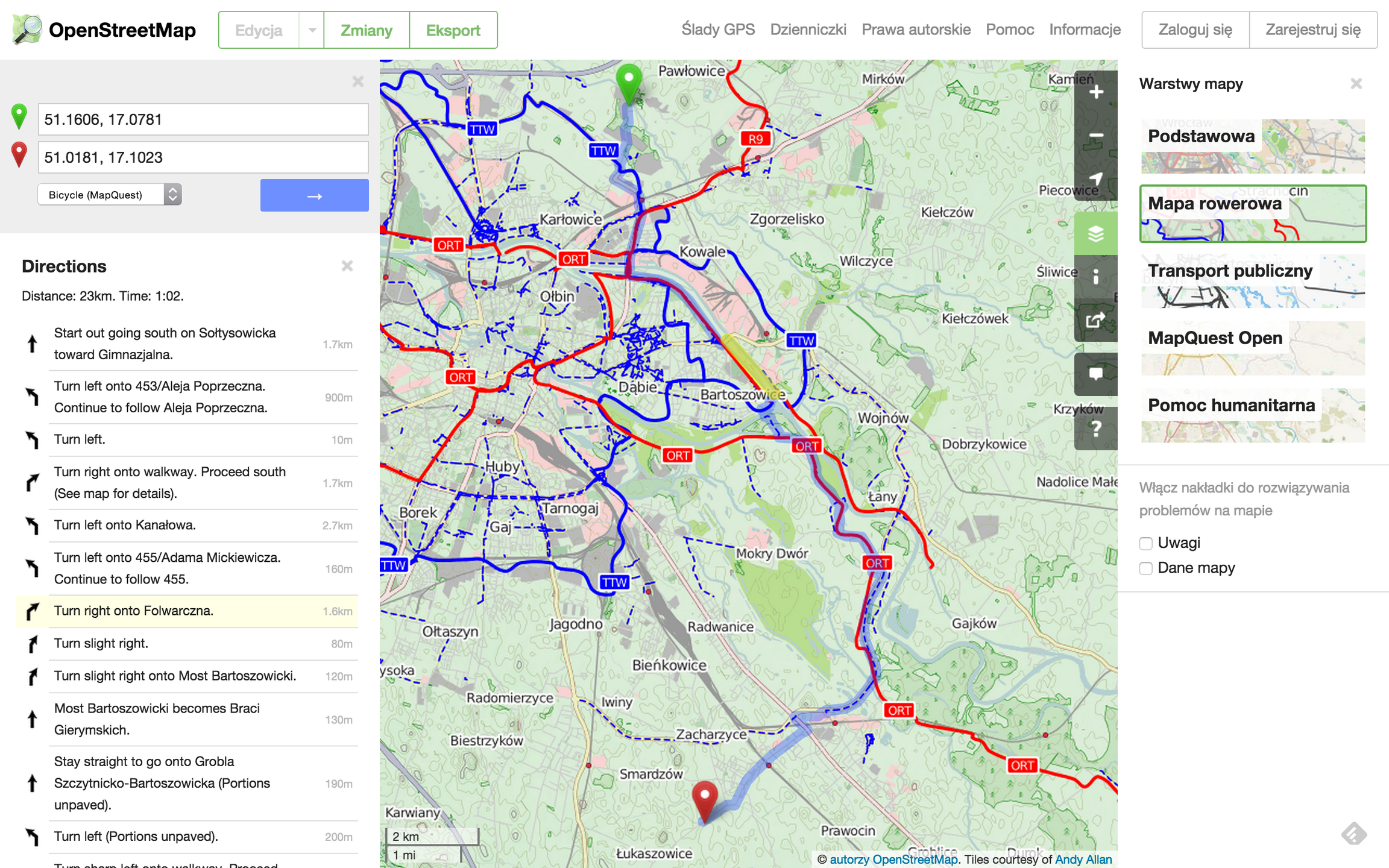This screenshot has height=868, width=1389.
Task: Select the Mapa rowerowa layer
Action: 1253,214
